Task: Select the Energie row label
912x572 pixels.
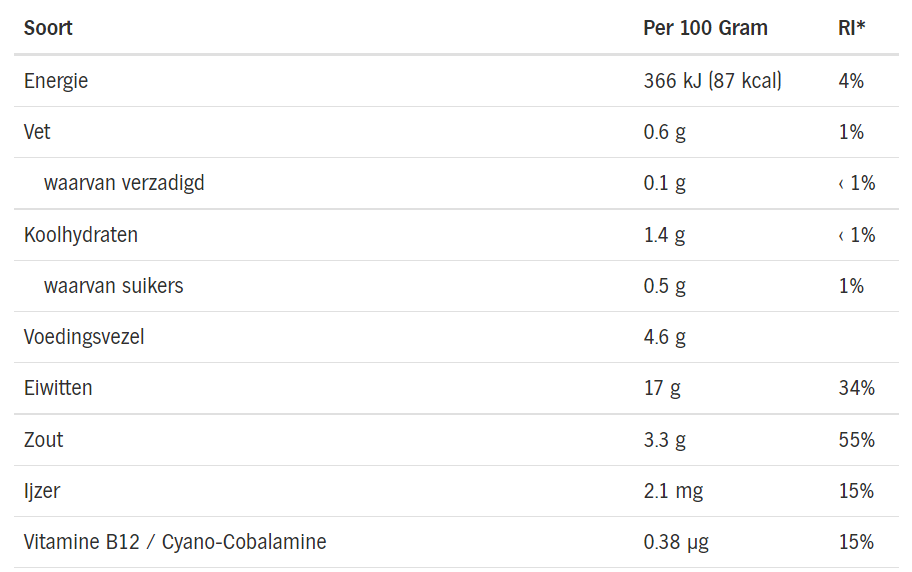Action: pyautogui.click(x=56, y=81)
